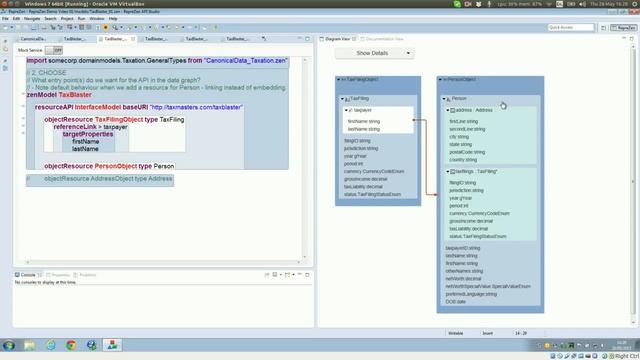Collapse the Person type in diagram
This screenshot has height=360, width=640.
(444, 98)
